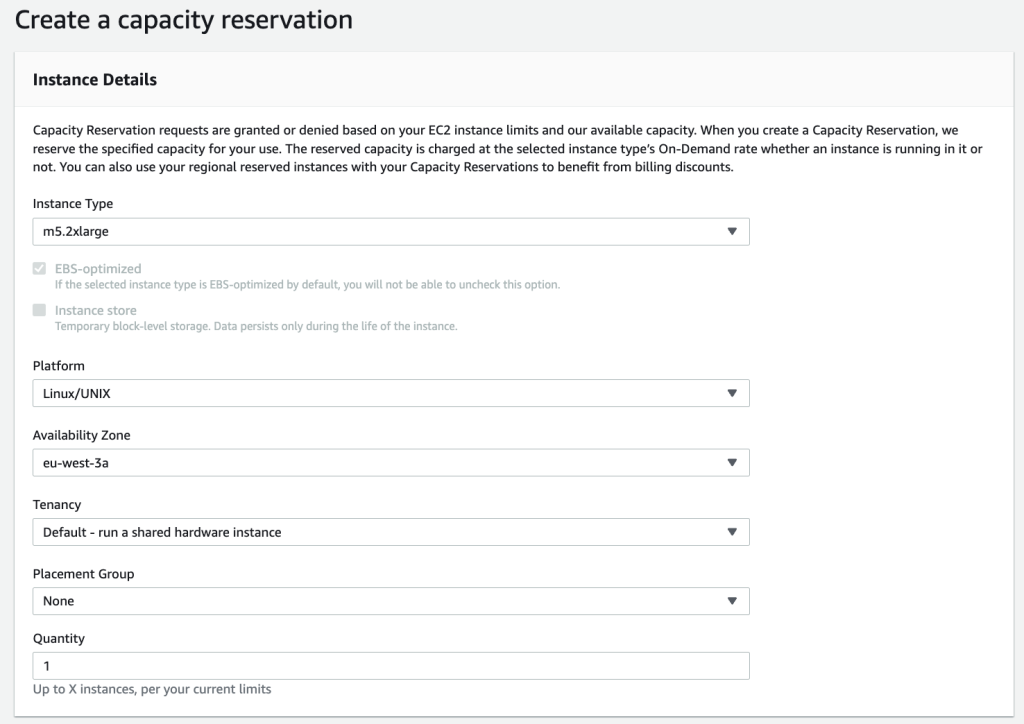Open the eu-west-3a zone selector
Image resolution: width=1024 pixels, height=724 pixels.
click(380, 463)
